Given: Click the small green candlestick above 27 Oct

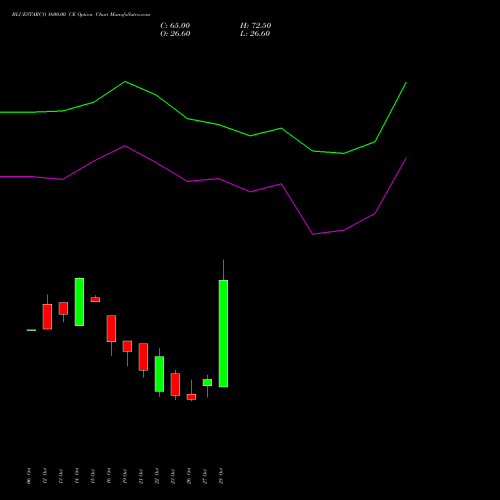Looking at the screenshot, I should click(x=207, y=382).
